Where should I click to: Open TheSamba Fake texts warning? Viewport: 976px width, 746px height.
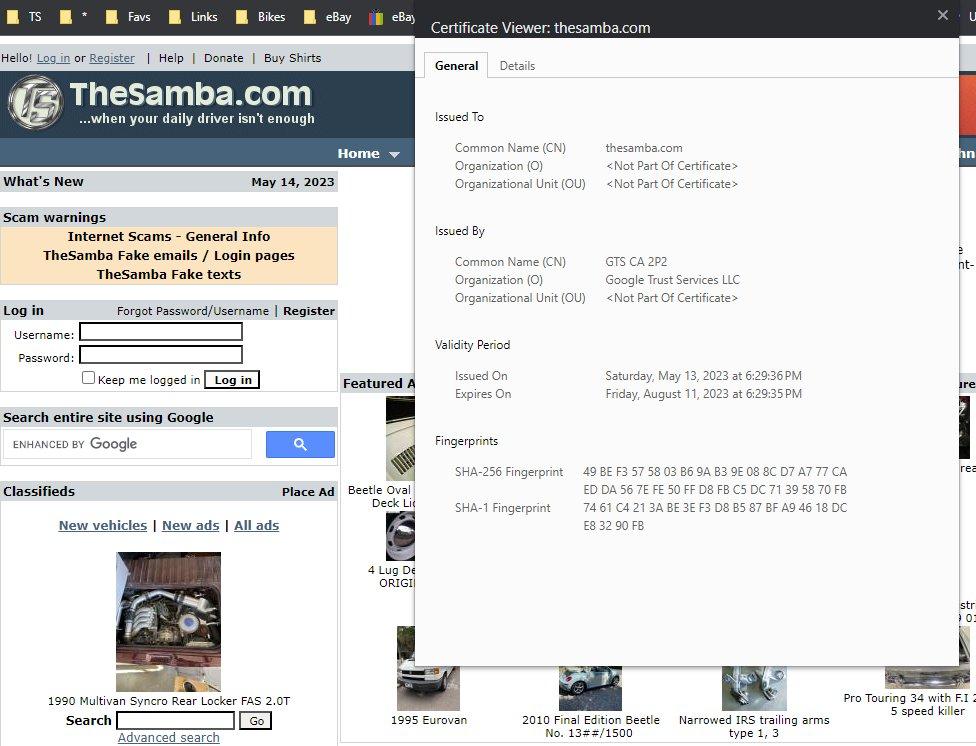coord(168,274)
